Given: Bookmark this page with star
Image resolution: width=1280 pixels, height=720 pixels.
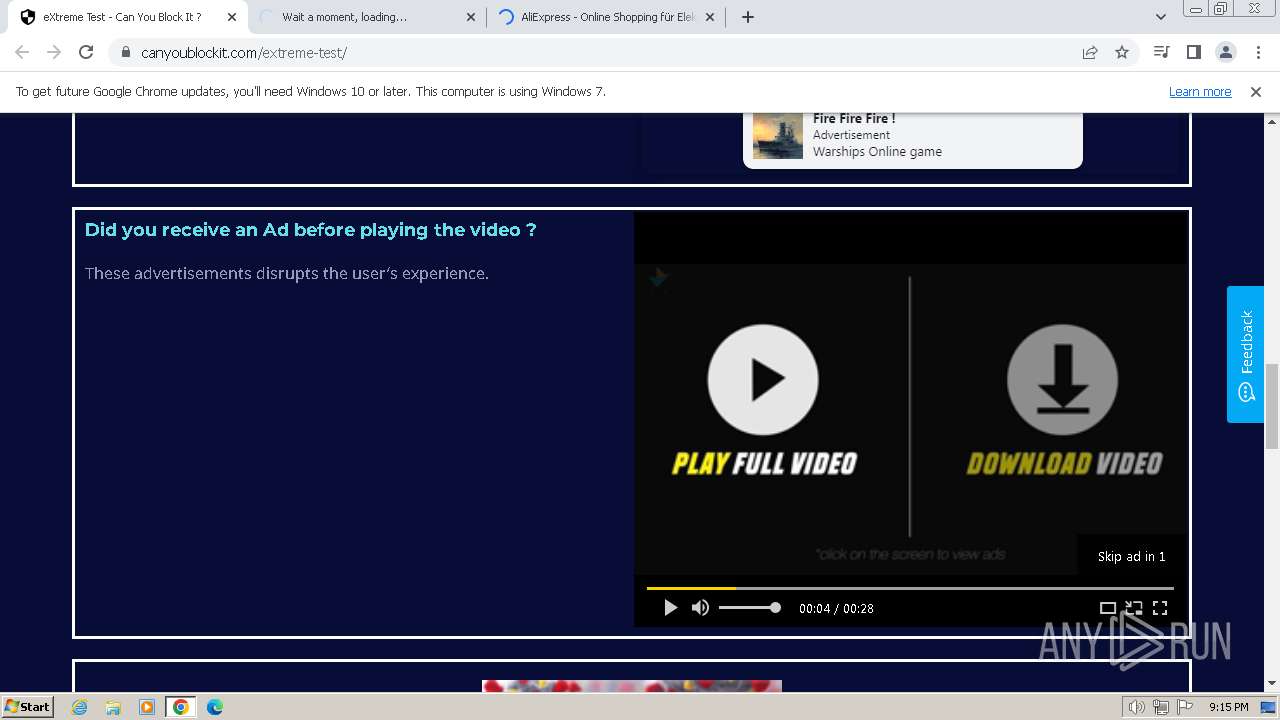Looking at the screenshot, I should click(x=1122, y=52).
